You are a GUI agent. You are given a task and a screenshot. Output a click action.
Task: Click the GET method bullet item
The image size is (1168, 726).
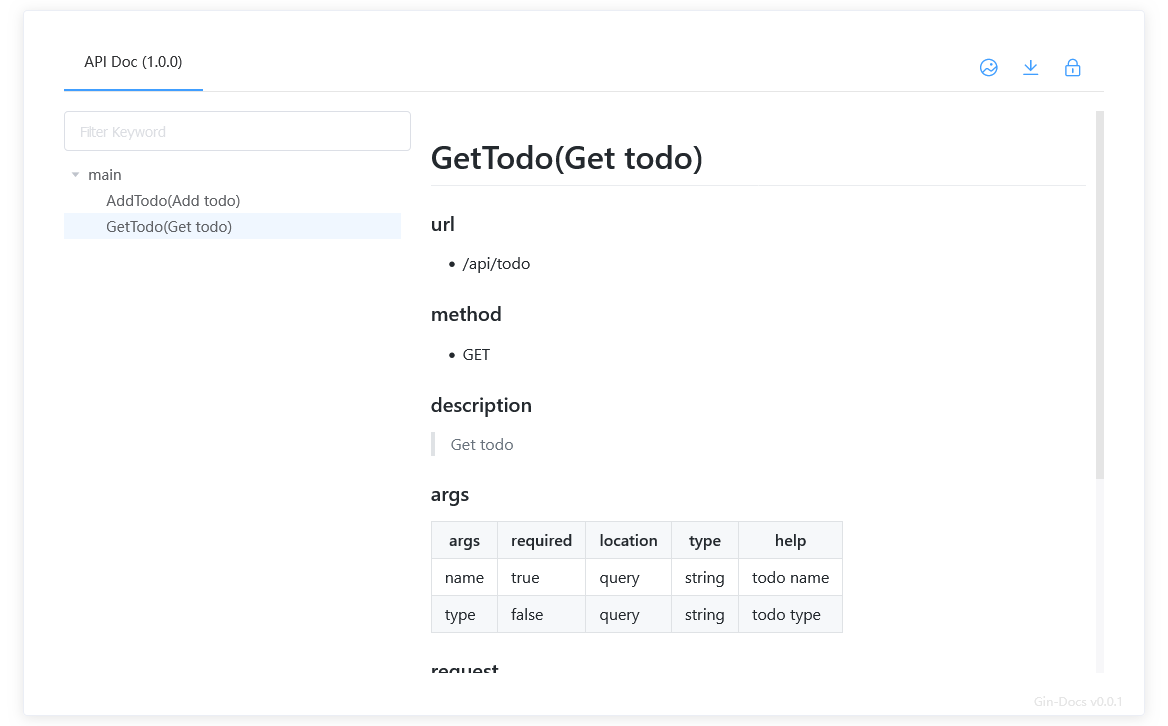(476, 355)
